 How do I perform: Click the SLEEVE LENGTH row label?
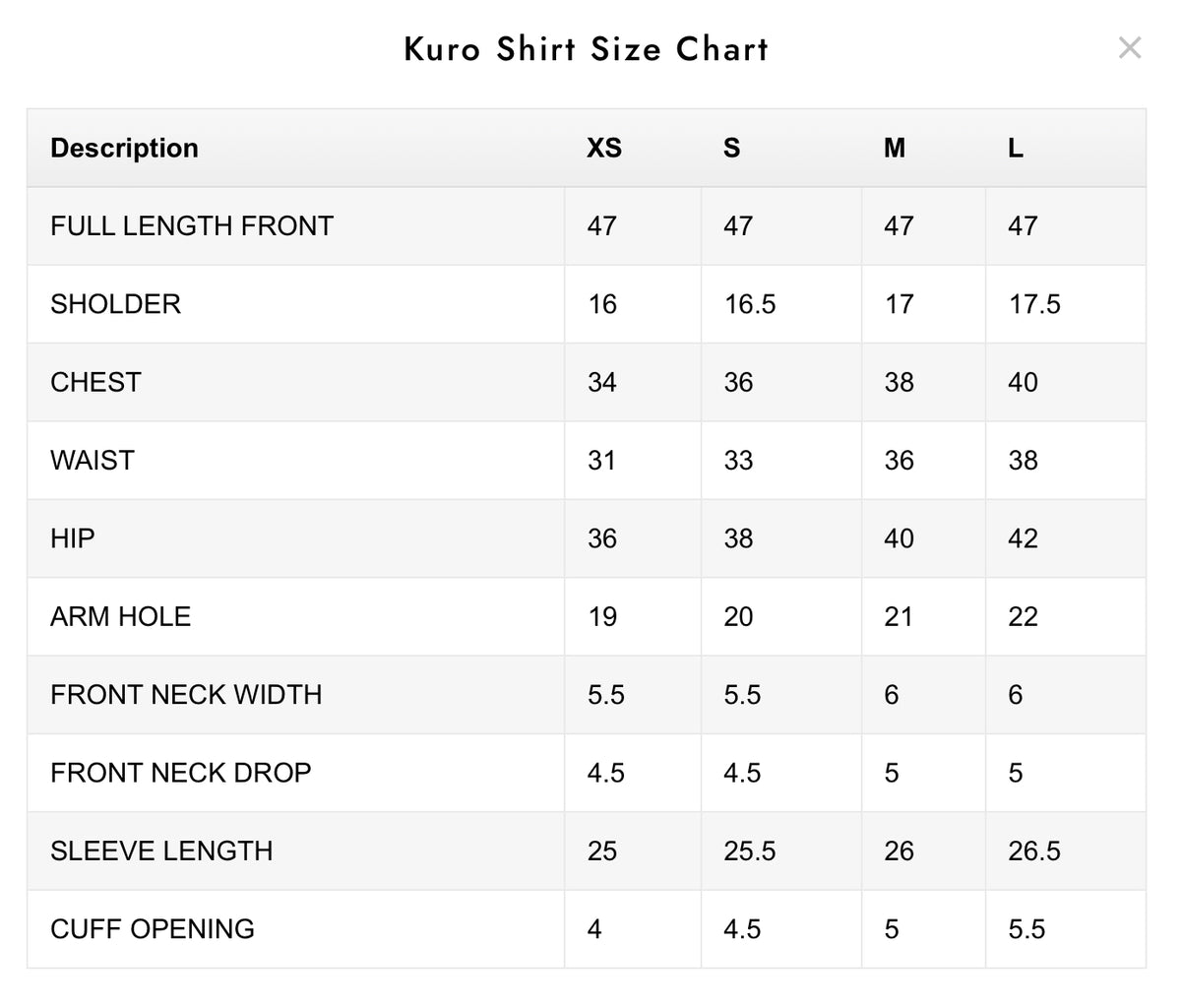point(161,850)
